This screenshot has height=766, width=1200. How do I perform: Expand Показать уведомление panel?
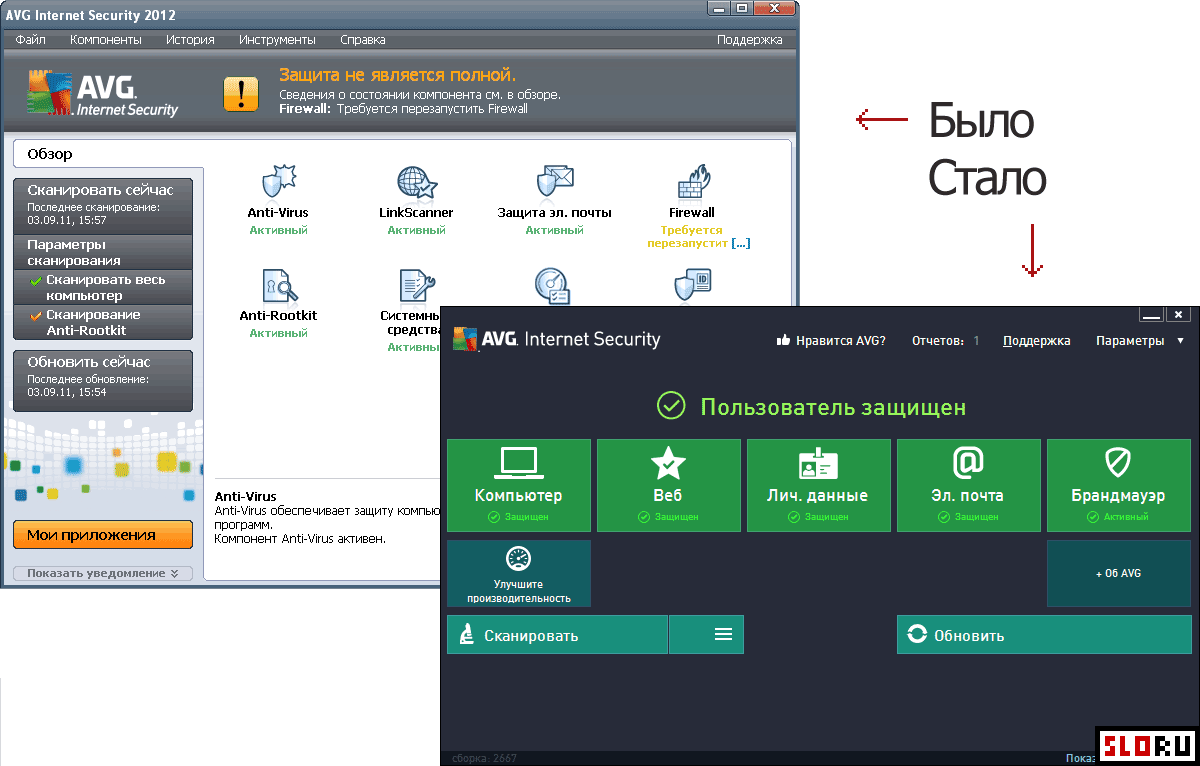tap(103, 573)
